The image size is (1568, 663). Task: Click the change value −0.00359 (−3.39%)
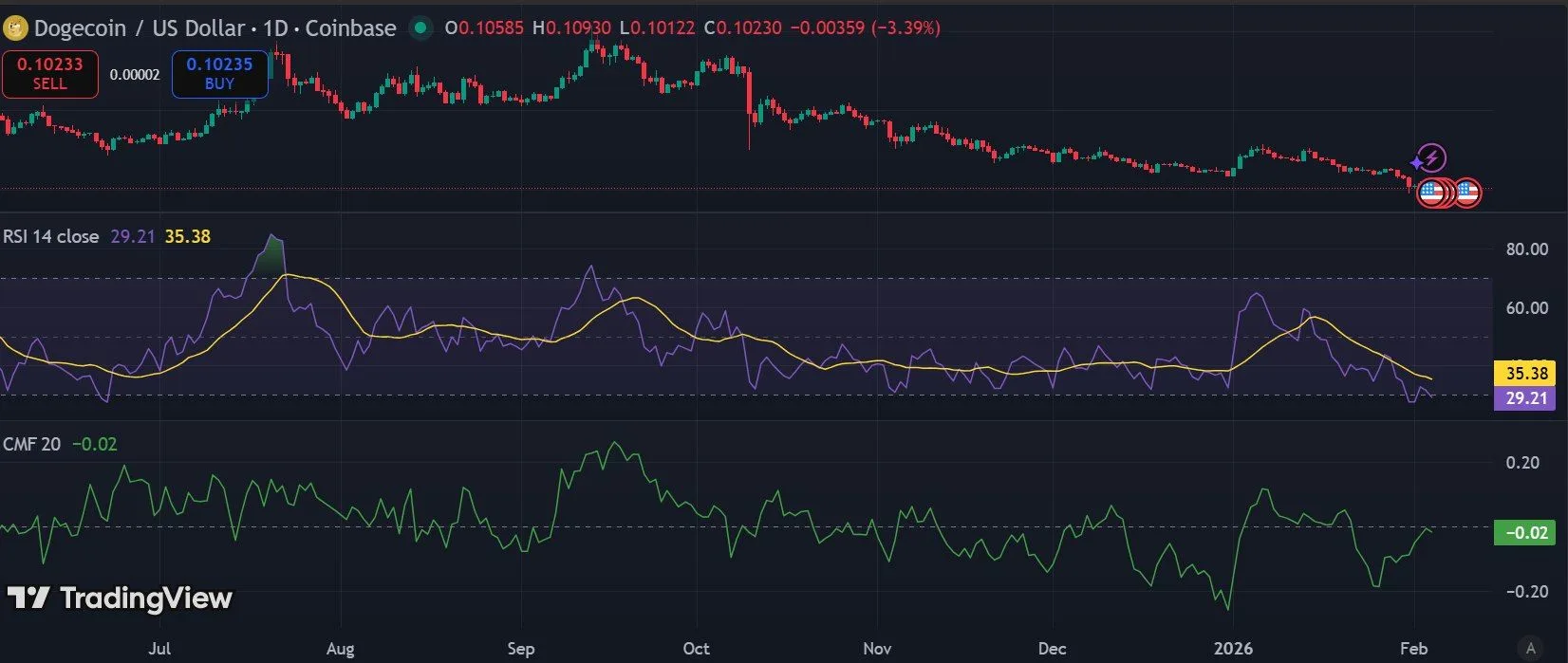pyautogui.click(x=865, y=28)
